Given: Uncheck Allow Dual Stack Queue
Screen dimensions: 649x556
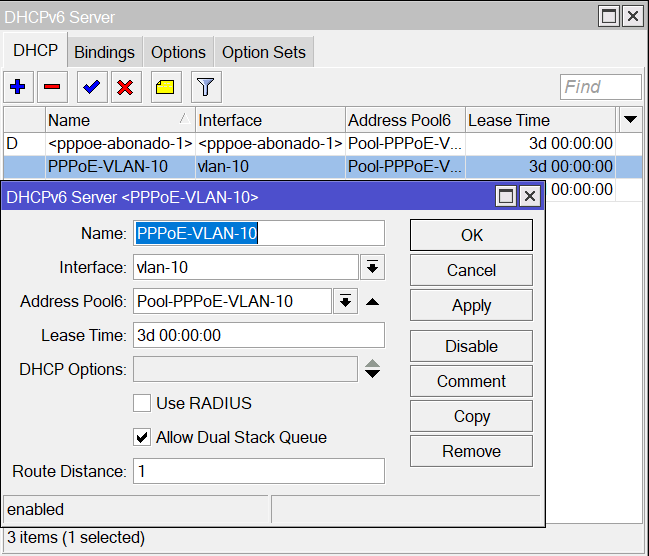Looking at the screenshot, I should (x=142, y=437).
